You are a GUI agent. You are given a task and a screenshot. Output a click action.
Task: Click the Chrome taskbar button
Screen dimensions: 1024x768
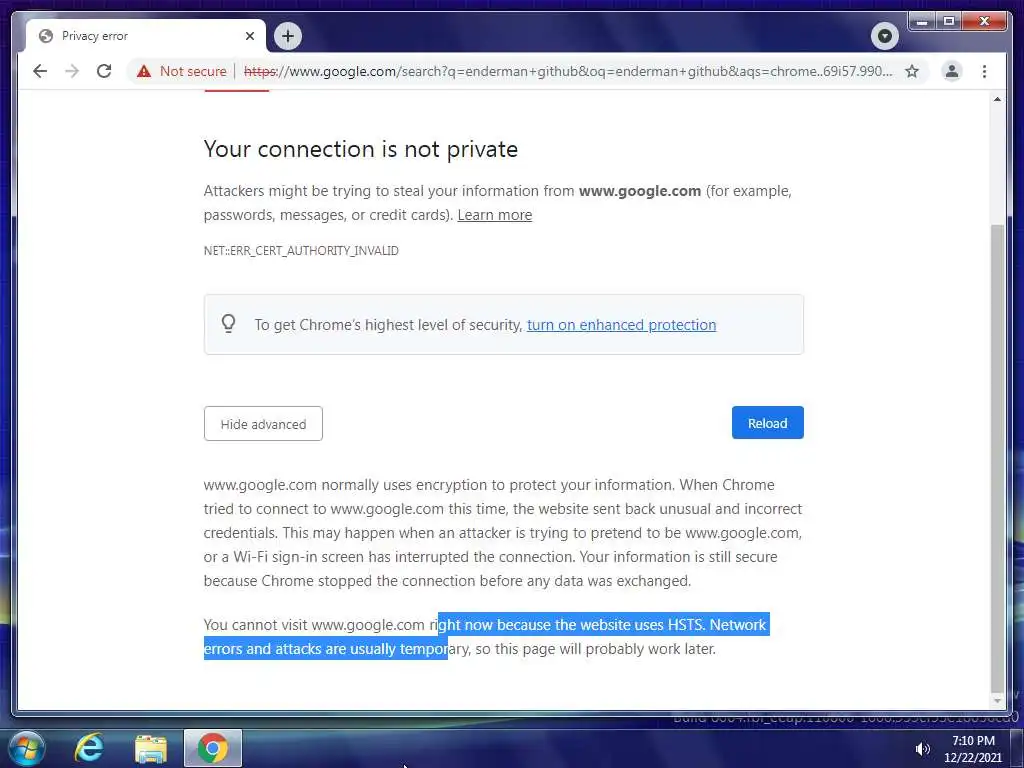click(213, 748)
